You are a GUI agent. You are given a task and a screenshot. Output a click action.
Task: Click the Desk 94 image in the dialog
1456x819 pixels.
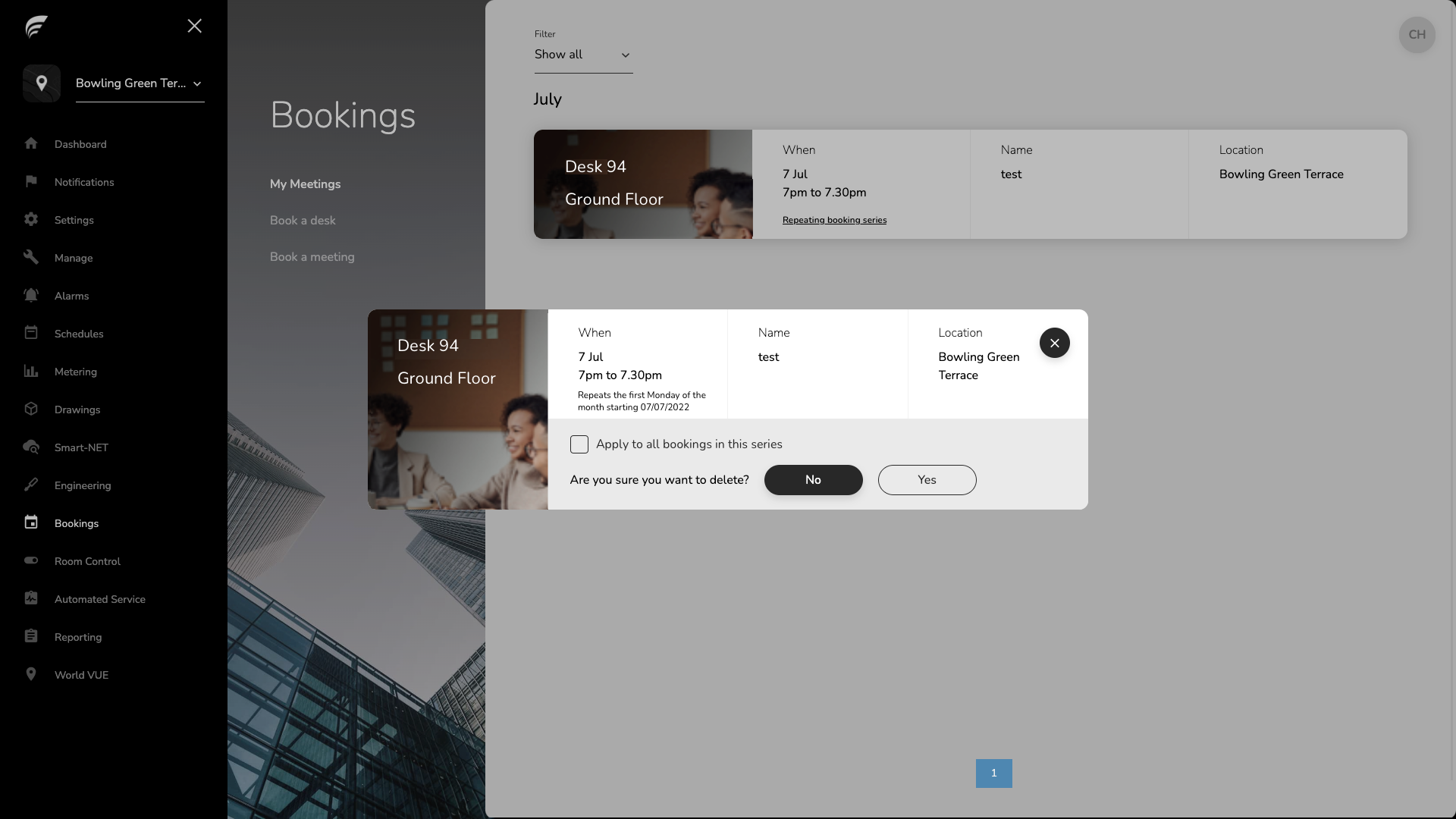pos(458,409)
